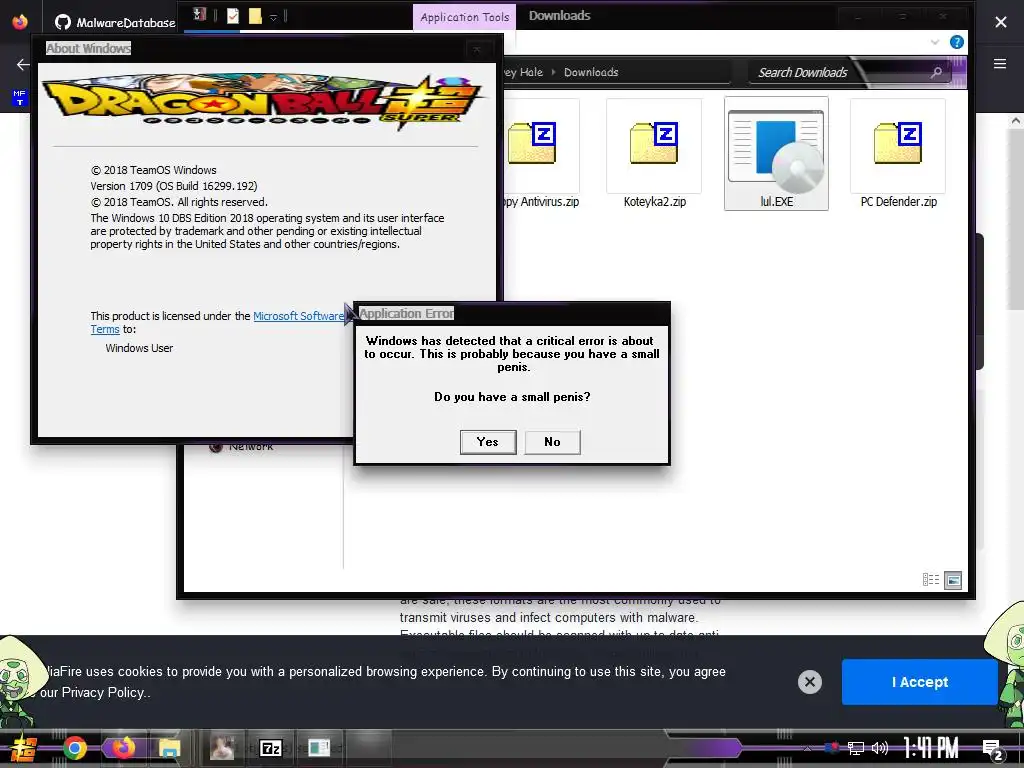This screenshot has height=768, width=1024.
Task: Open the MalwareDatabase browser tab
Action: (x=116, y=22)
